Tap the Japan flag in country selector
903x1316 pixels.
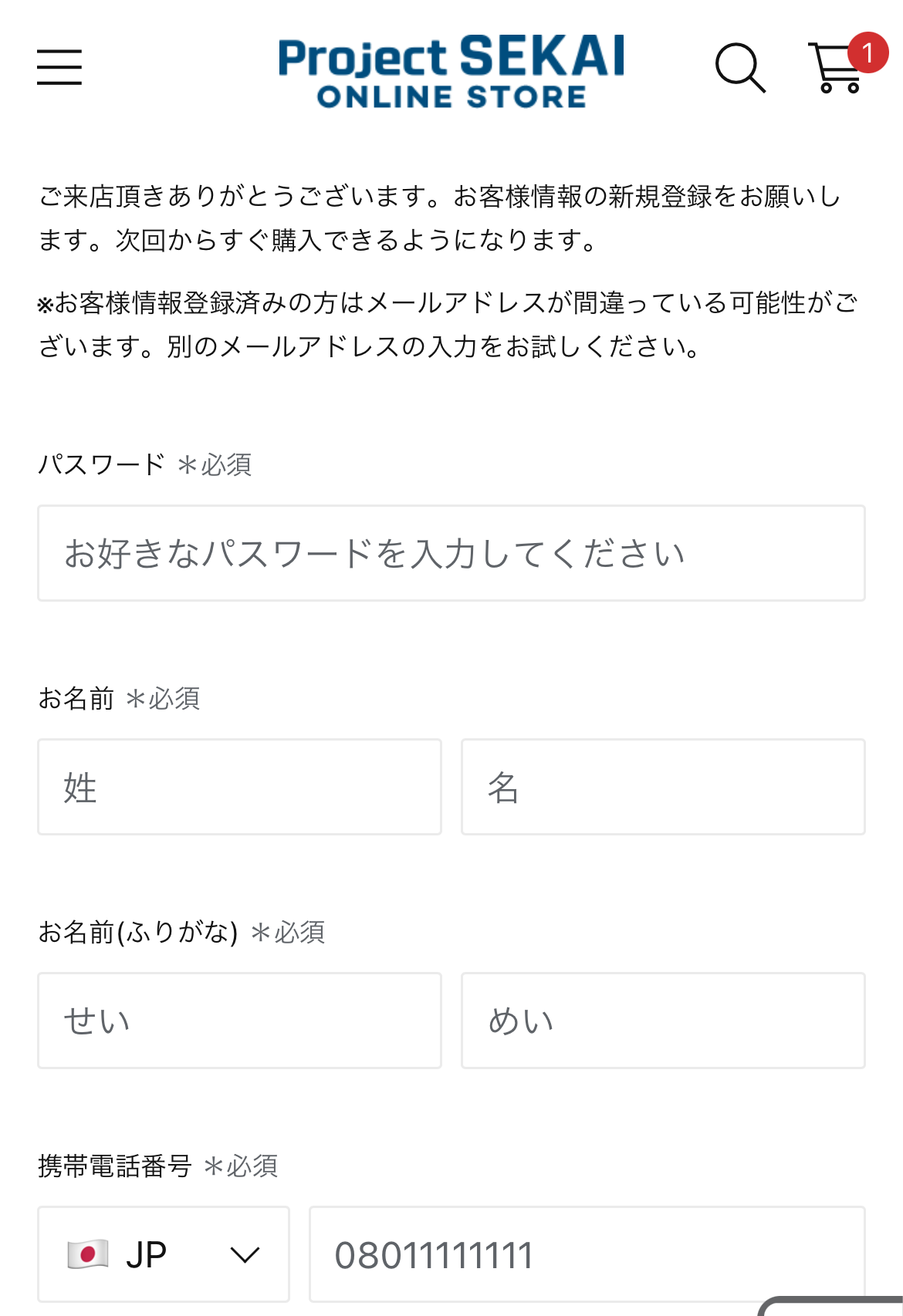[x=87, y=1254]
